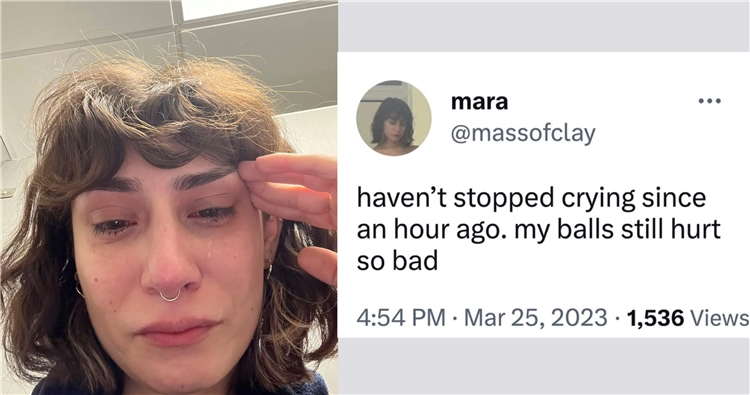750x395 pixels.
Task: Open the three-dot more options menu
Action: 709,101
